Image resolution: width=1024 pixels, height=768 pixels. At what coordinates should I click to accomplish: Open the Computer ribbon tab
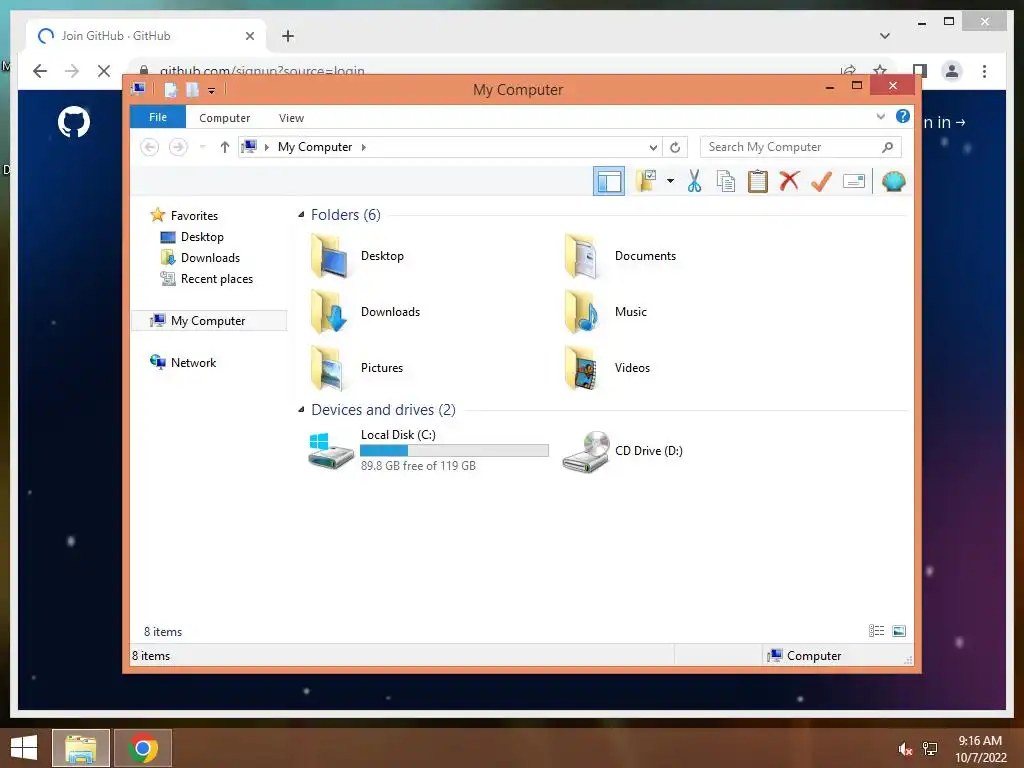(x=225, y=118)
